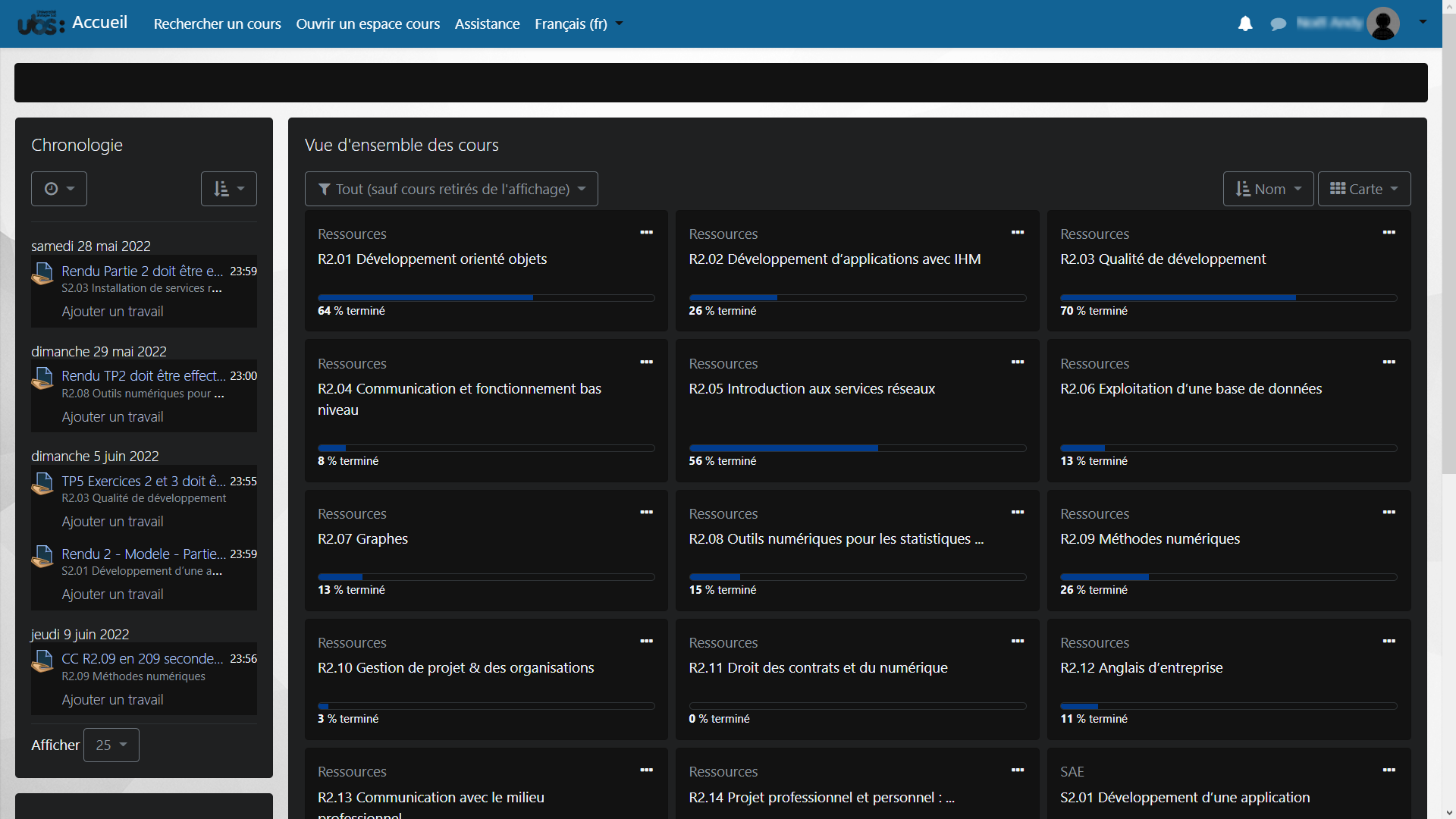Click assignment icon for CC R2.09 event

42,661
